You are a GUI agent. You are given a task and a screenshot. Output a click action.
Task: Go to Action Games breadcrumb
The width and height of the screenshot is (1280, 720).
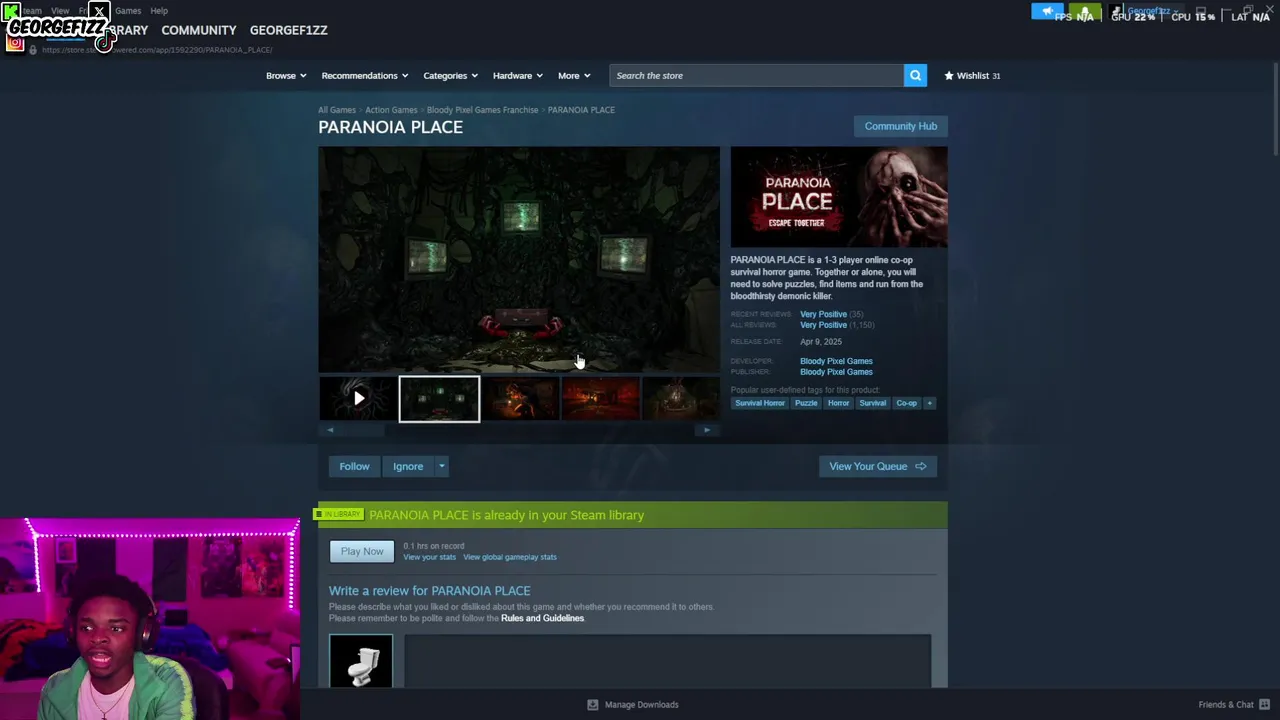391,110
